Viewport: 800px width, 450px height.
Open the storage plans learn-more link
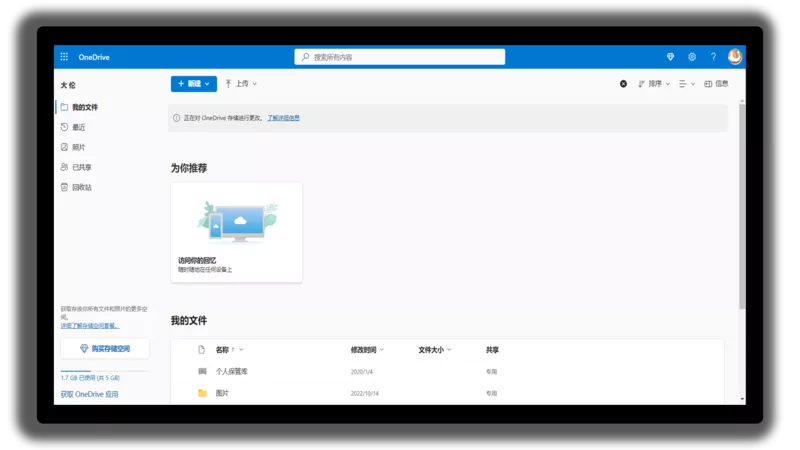90,326
